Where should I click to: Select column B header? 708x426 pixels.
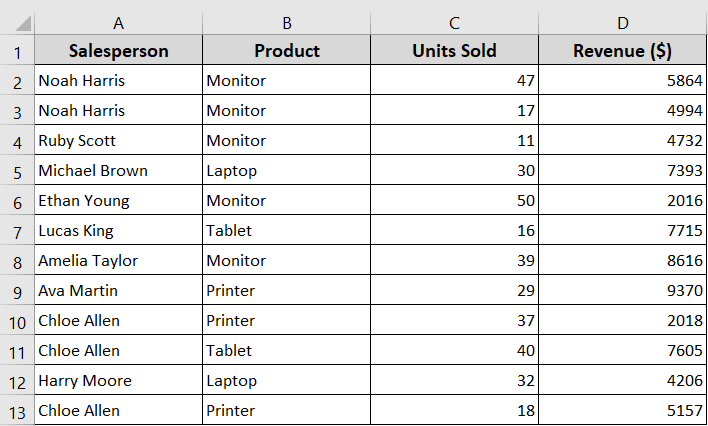point(287,23)
